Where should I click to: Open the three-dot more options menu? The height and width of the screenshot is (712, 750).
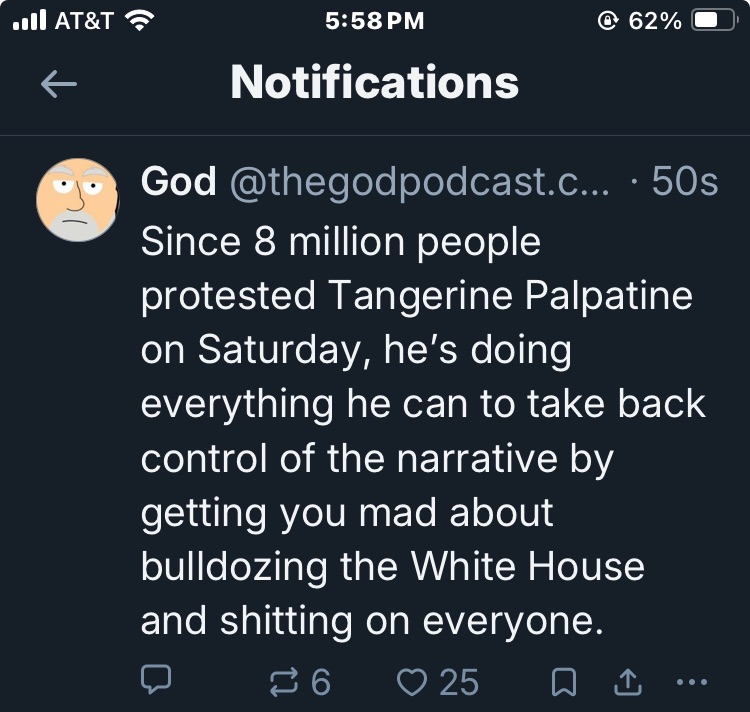pos(691,682)
